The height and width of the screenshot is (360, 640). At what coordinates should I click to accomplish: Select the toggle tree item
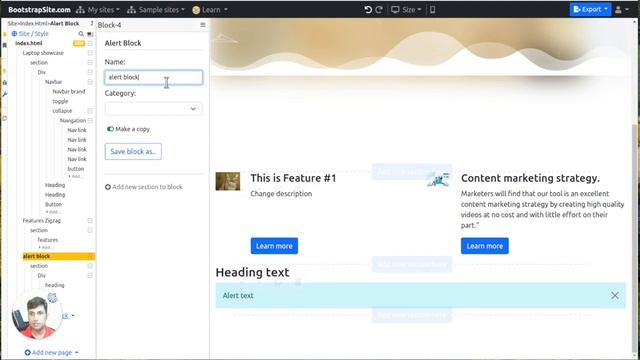coord(60,101)
